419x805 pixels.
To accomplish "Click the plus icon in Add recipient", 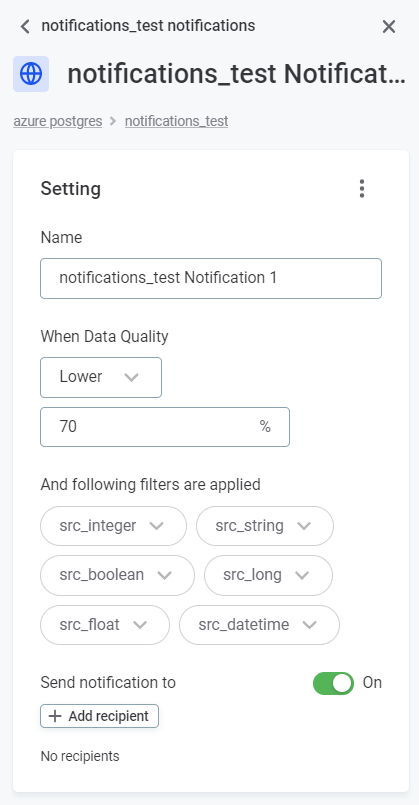I will pos(55,716).
